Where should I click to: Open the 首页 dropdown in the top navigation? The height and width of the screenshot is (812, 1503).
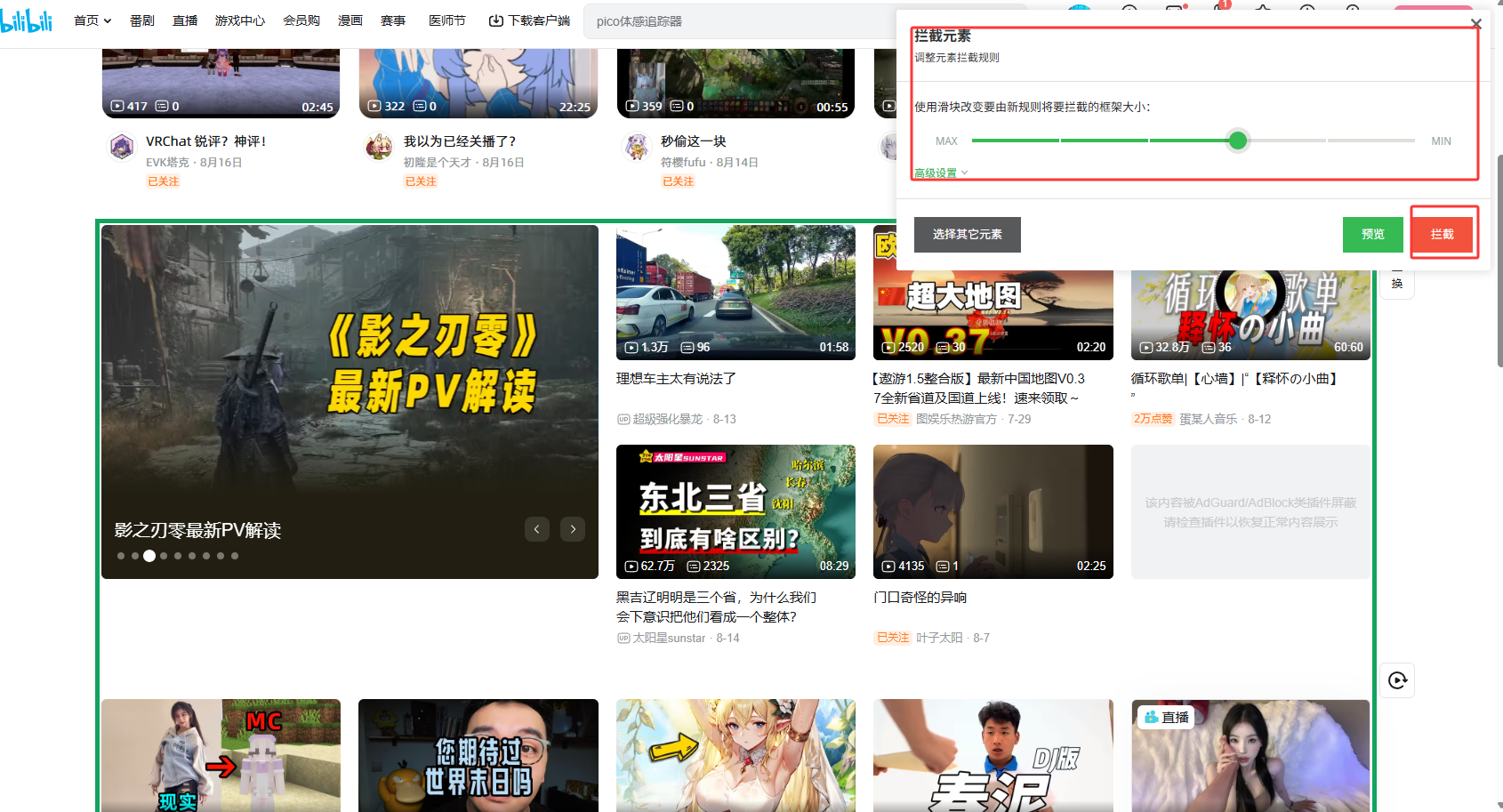tap(92, 20)
